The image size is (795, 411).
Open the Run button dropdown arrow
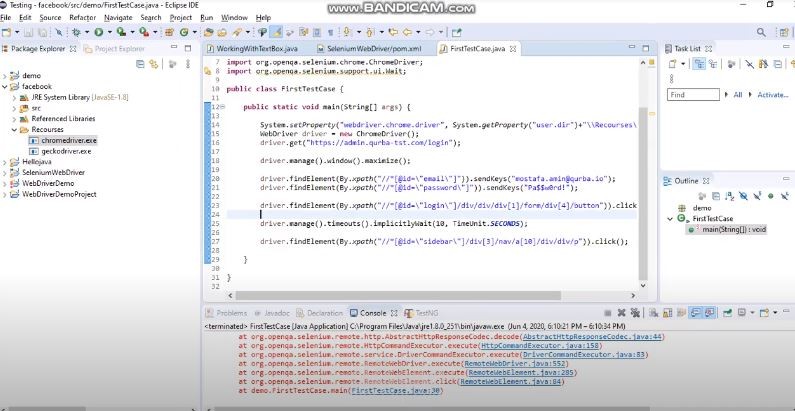109,32
